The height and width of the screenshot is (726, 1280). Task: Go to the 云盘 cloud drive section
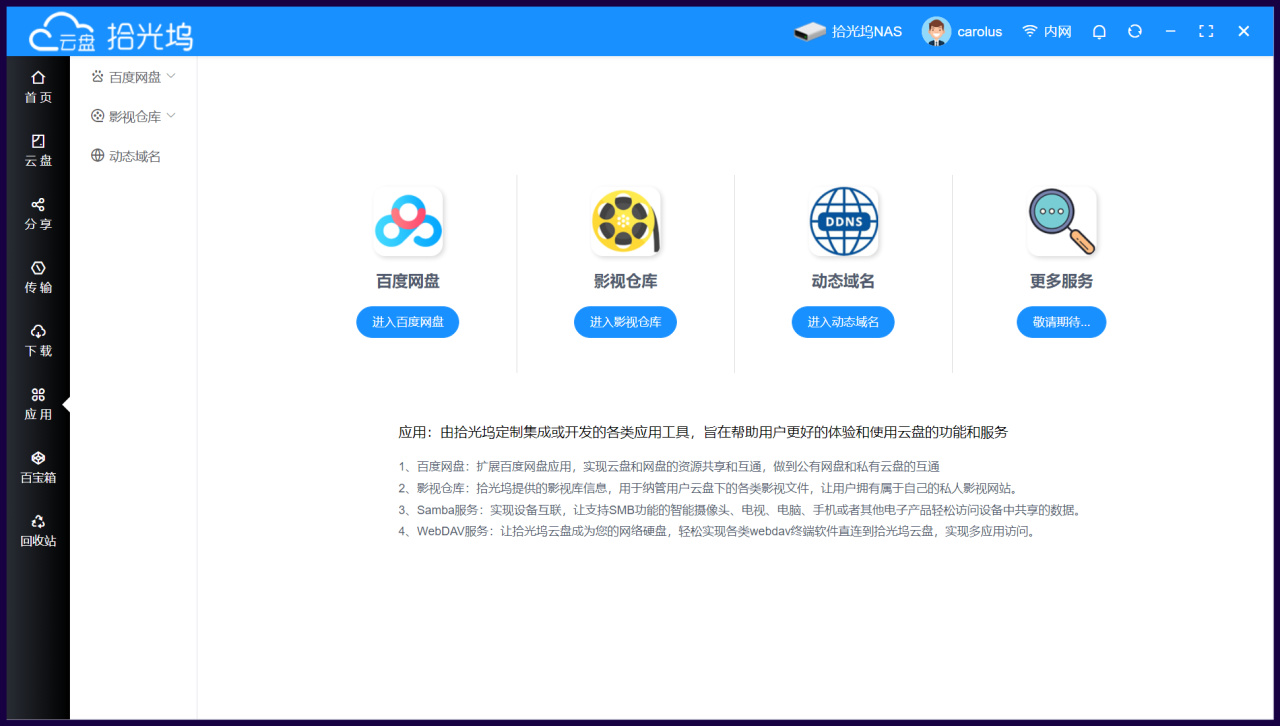(x=38, y=150)
